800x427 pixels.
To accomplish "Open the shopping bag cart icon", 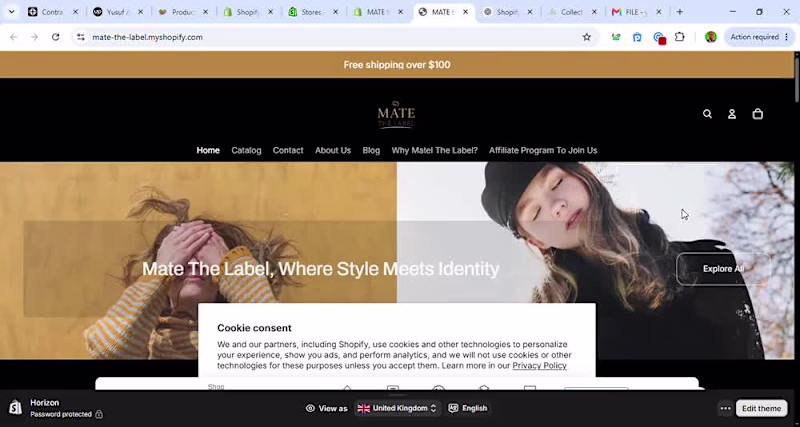I will coord(758,114).
